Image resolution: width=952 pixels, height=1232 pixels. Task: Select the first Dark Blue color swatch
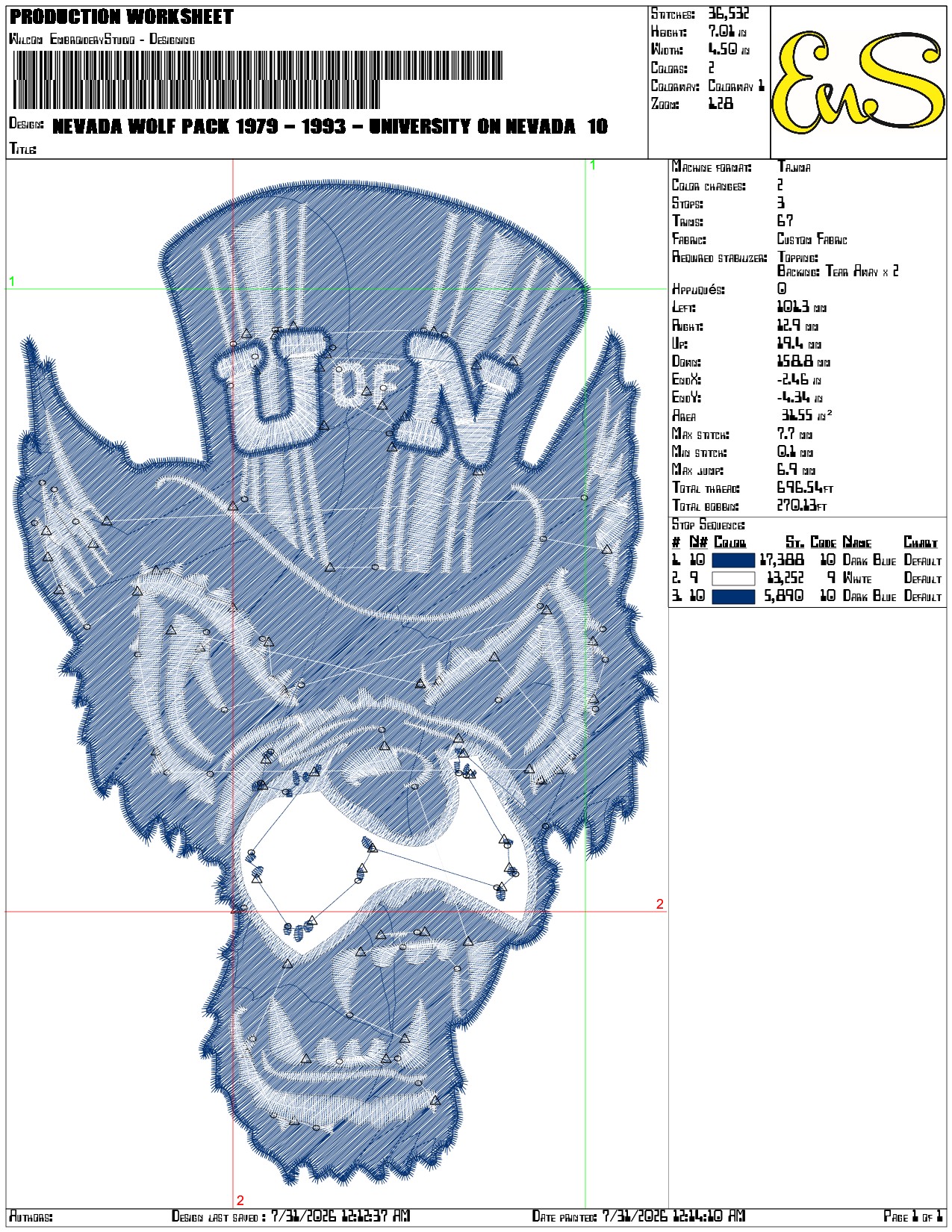[733, 560]
